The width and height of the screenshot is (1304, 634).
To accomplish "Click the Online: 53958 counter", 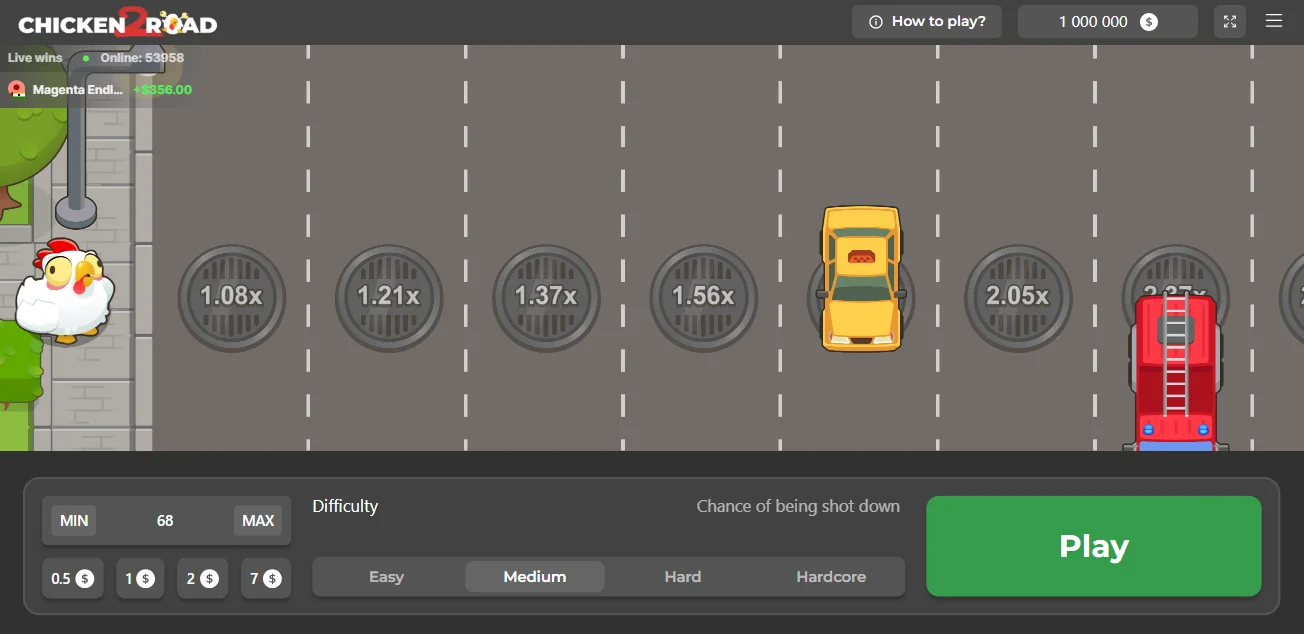I will coord(142,57).
